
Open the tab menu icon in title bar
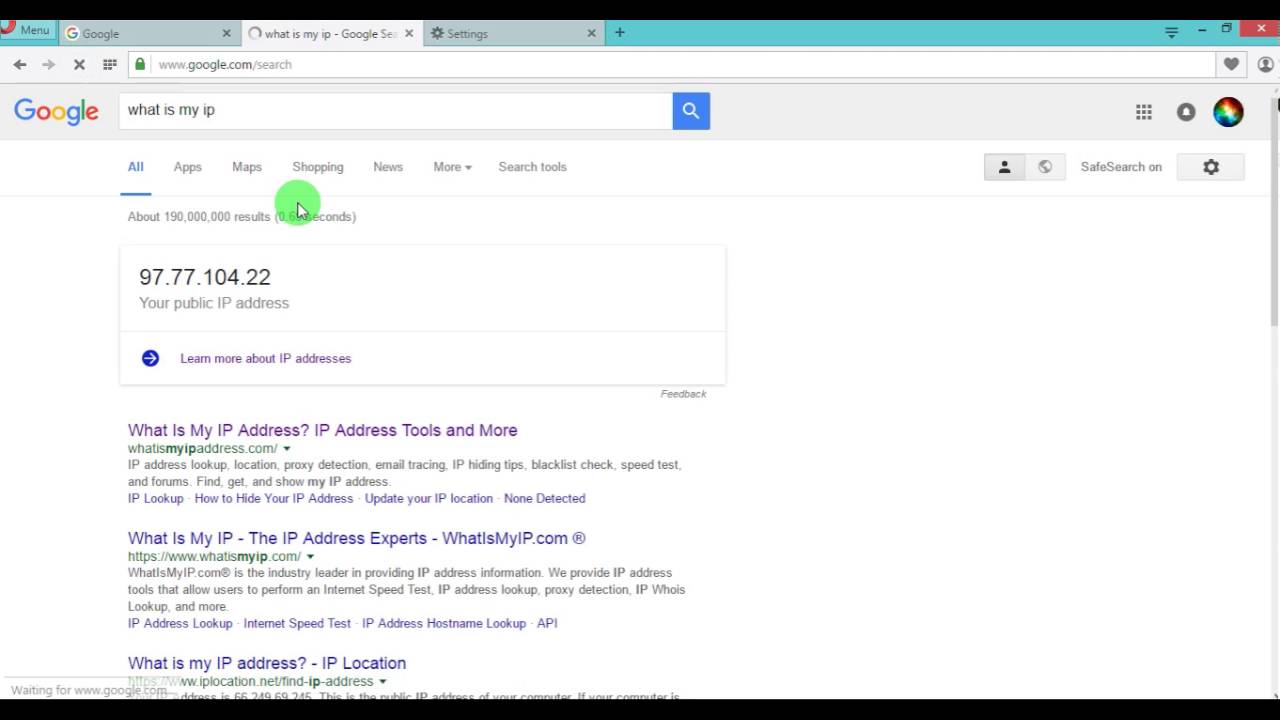tap(1172, 32)
